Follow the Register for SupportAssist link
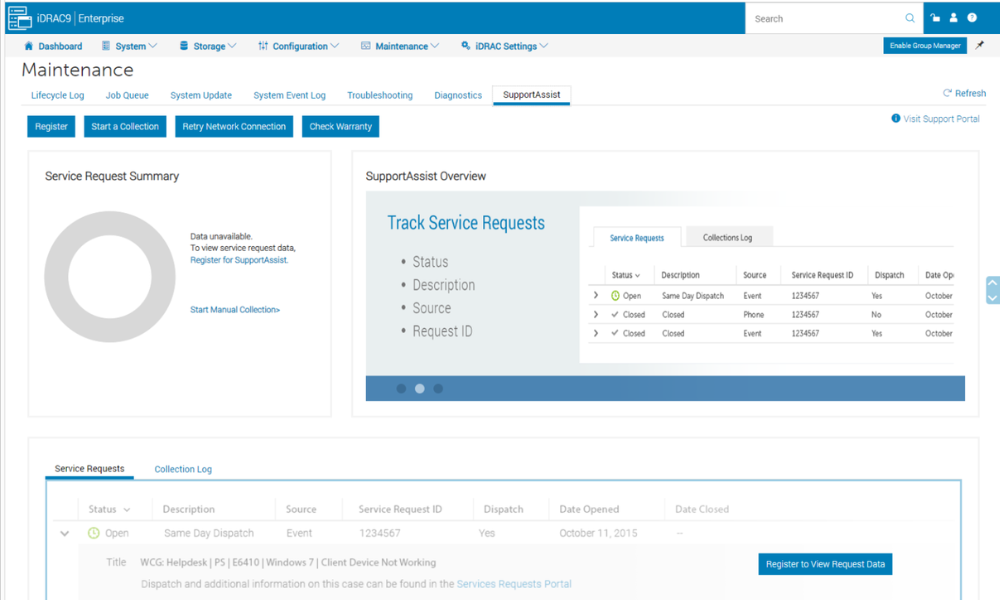Image resolution: width=1000 pixels, height=600 pixels. click(x=239, y=260)
